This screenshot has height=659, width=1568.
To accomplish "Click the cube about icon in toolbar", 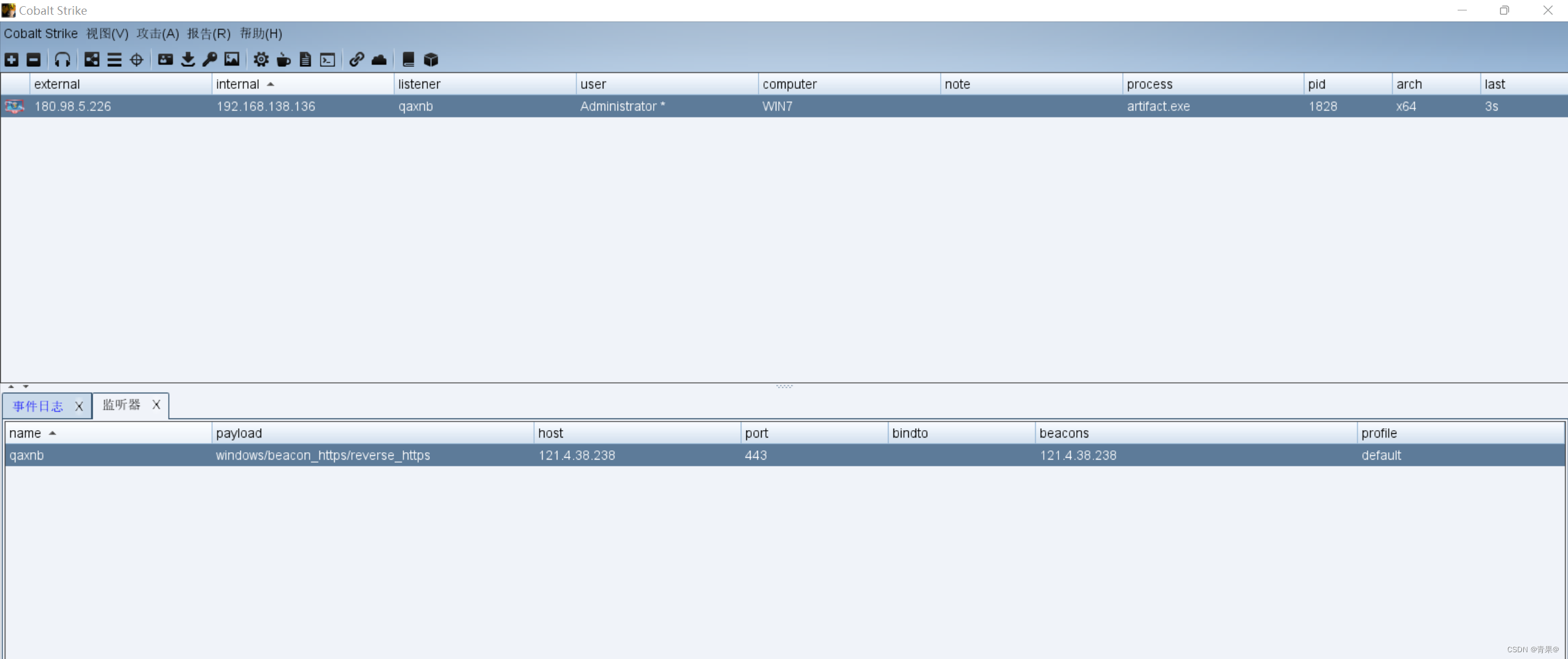I will pos(431,60).
